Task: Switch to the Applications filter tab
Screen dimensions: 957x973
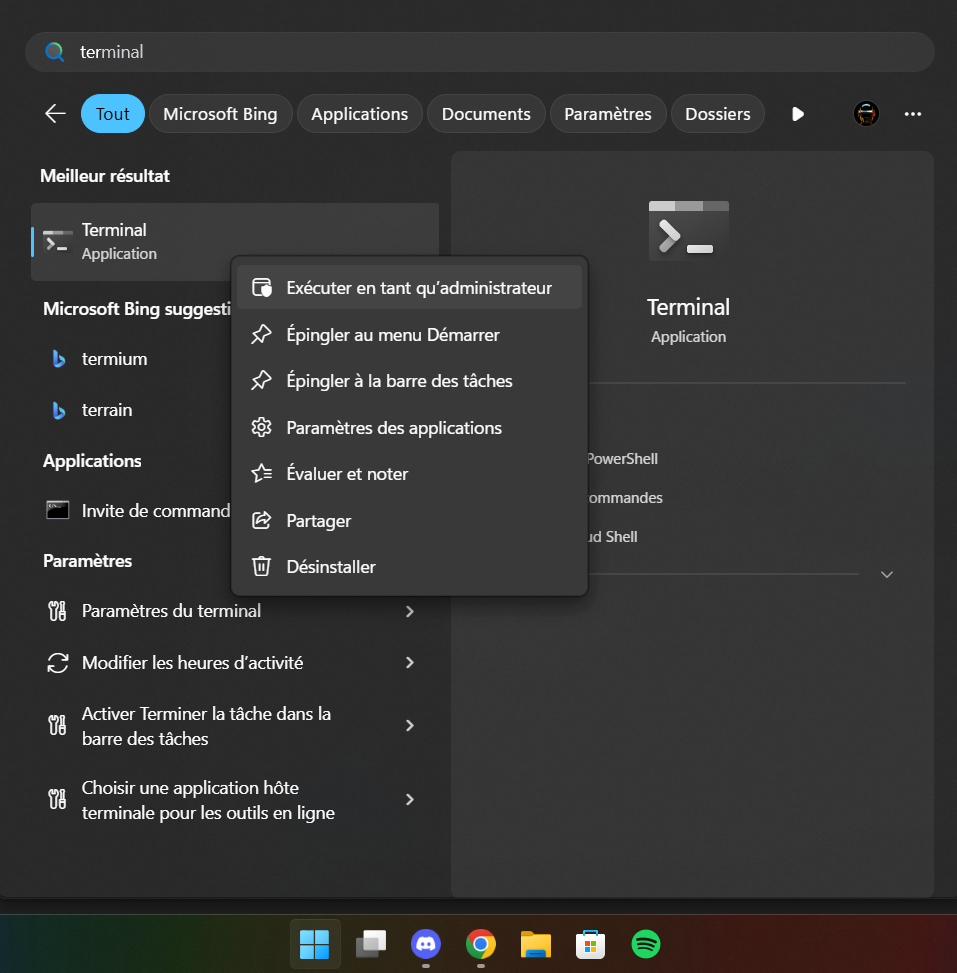Action: coord(359,114)
